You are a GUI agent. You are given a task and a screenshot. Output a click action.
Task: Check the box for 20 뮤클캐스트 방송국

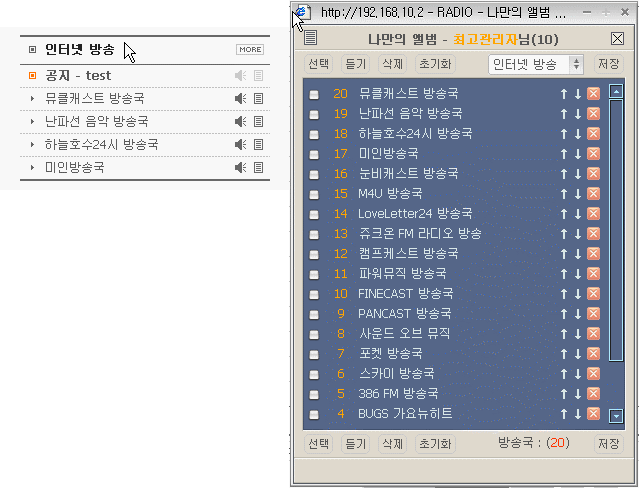point(314,95)
